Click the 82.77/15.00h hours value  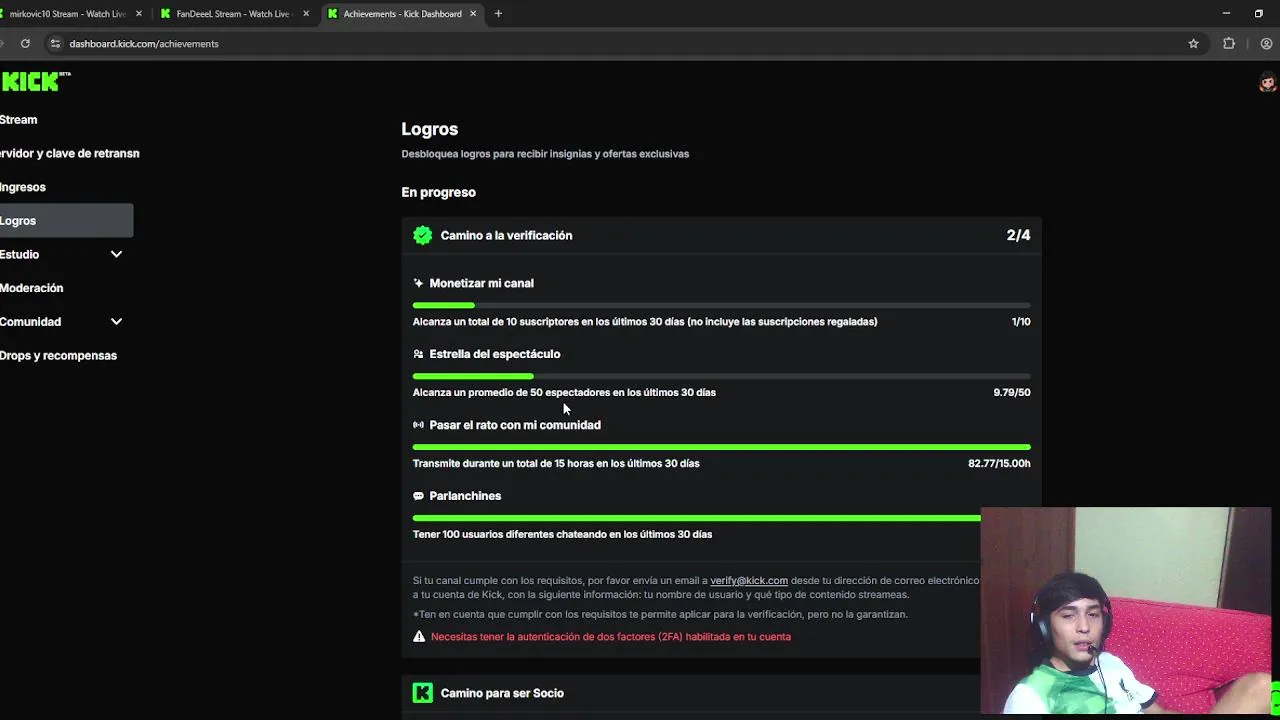click(999, 464)
